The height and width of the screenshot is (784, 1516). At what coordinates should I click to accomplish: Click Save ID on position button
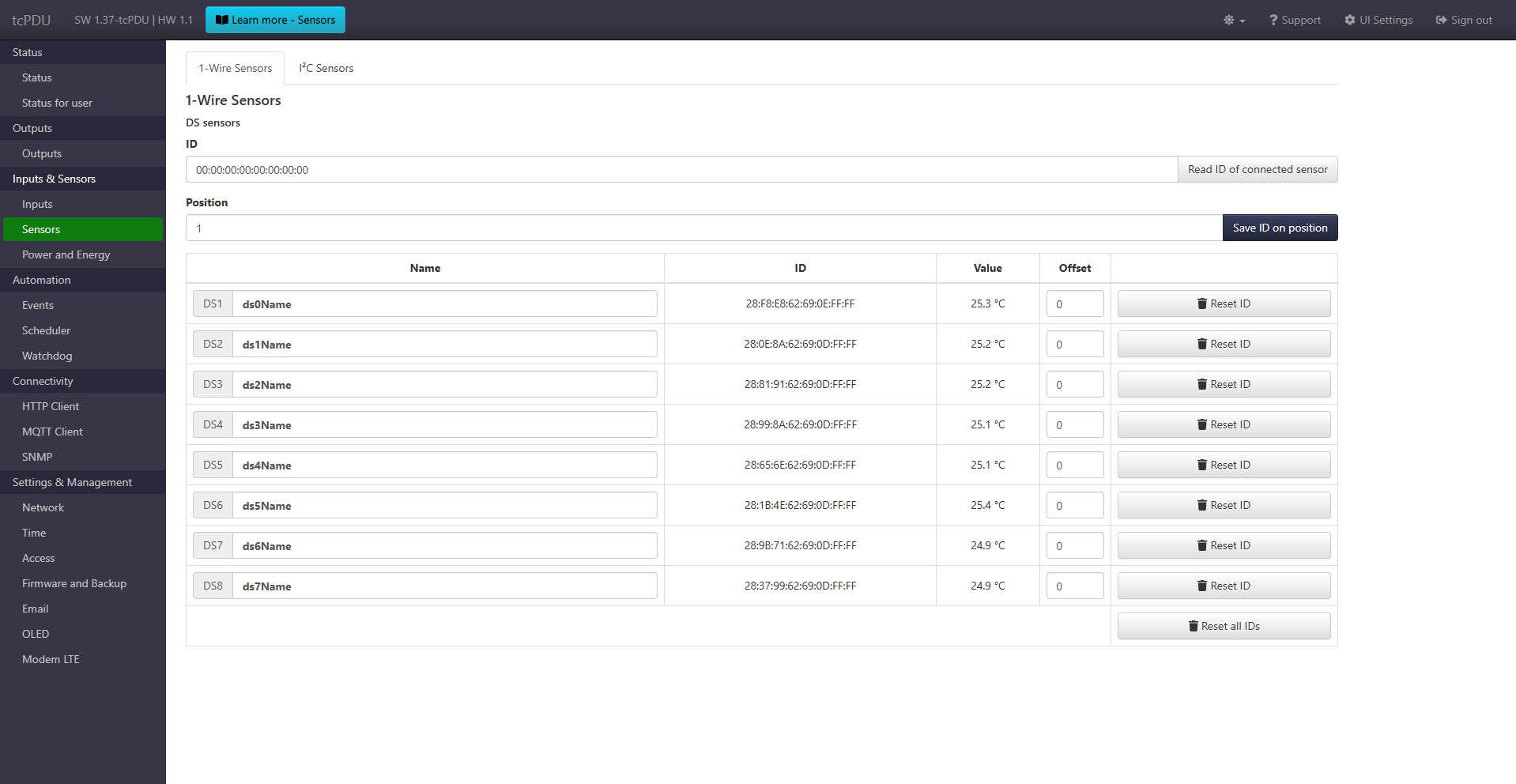[1280, 228]
